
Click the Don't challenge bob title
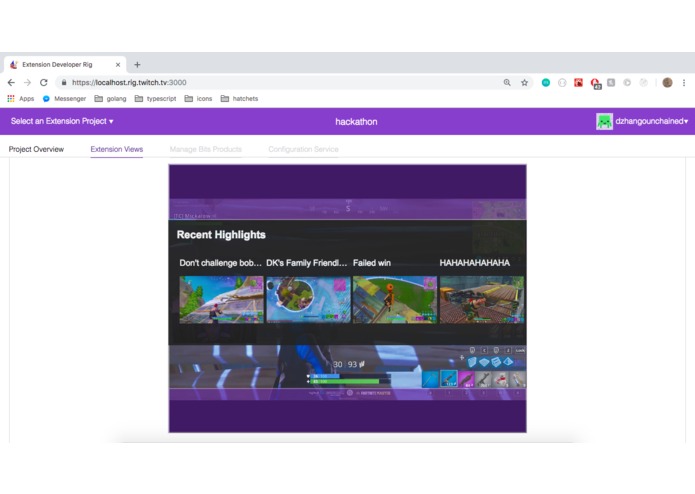220,263
